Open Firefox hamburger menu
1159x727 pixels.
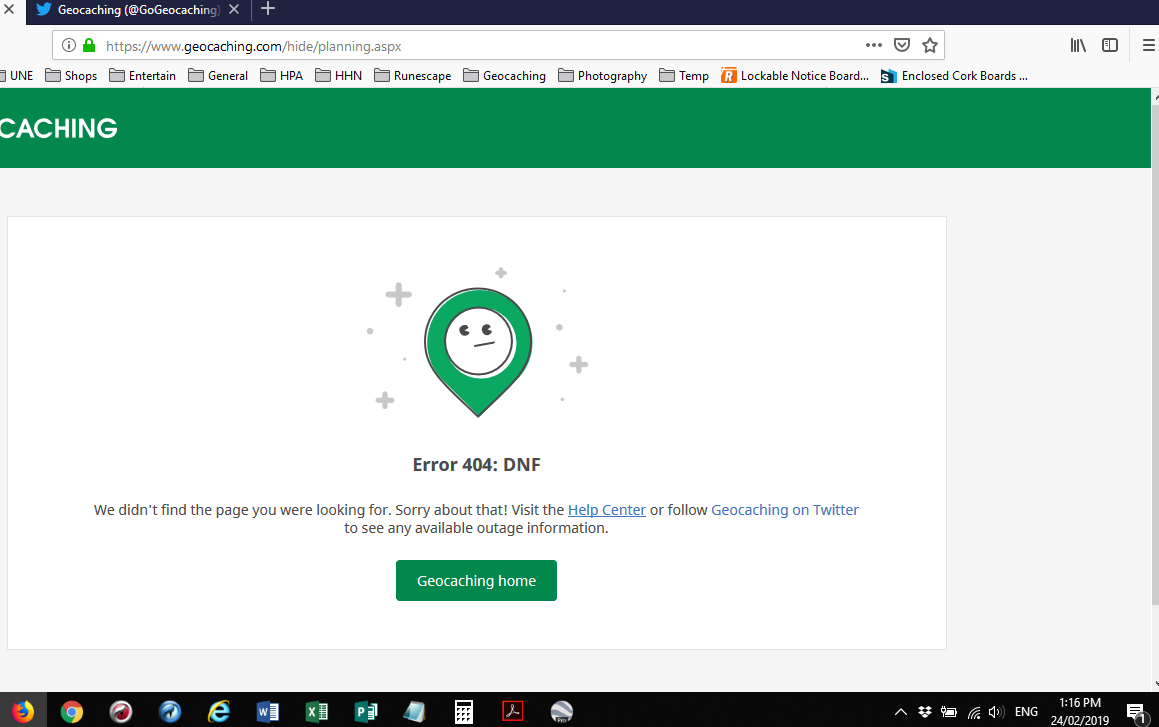[x=1148, y=45]
